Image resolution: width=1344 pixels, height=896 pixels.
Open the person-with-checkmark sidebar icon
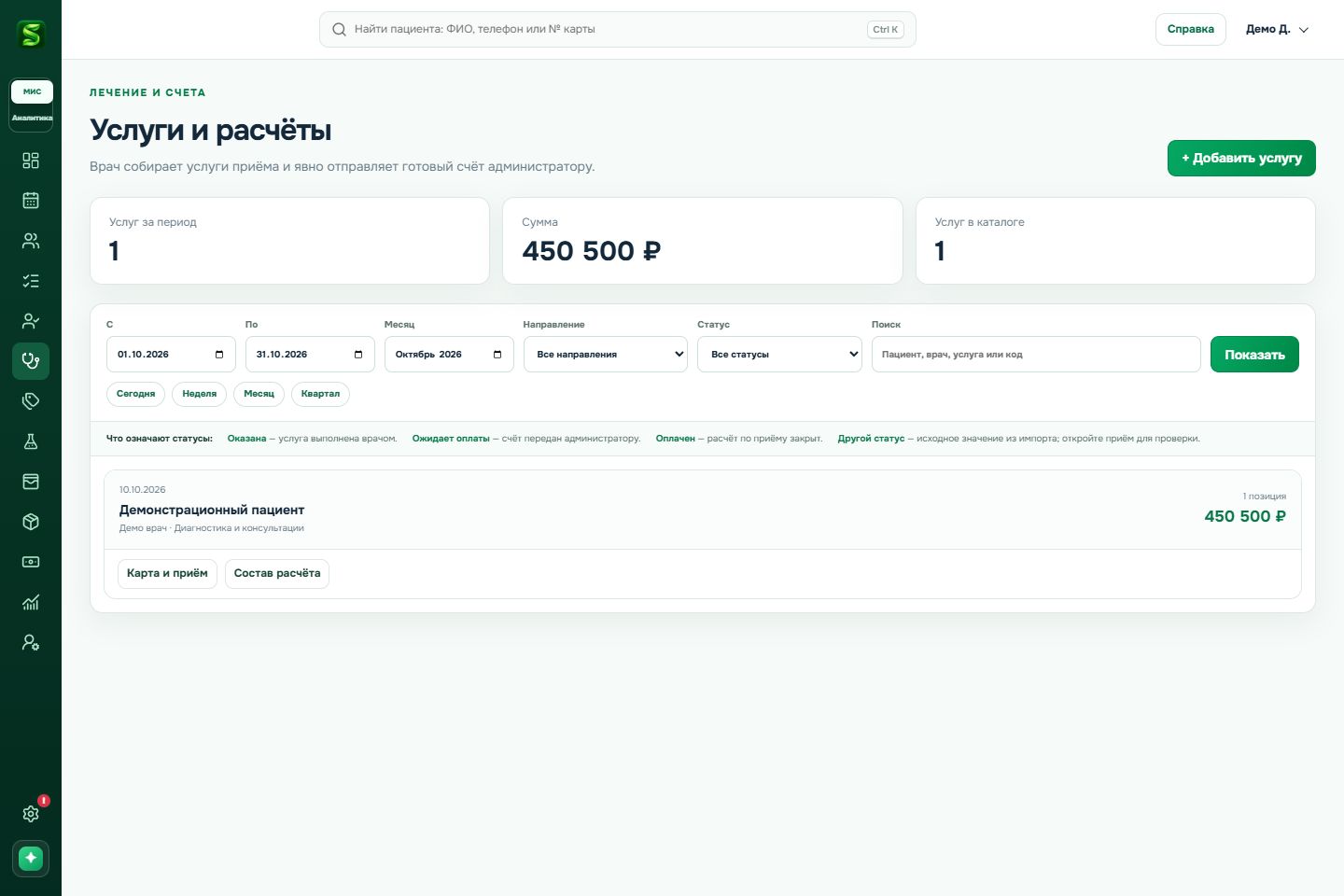click(31, 321)
